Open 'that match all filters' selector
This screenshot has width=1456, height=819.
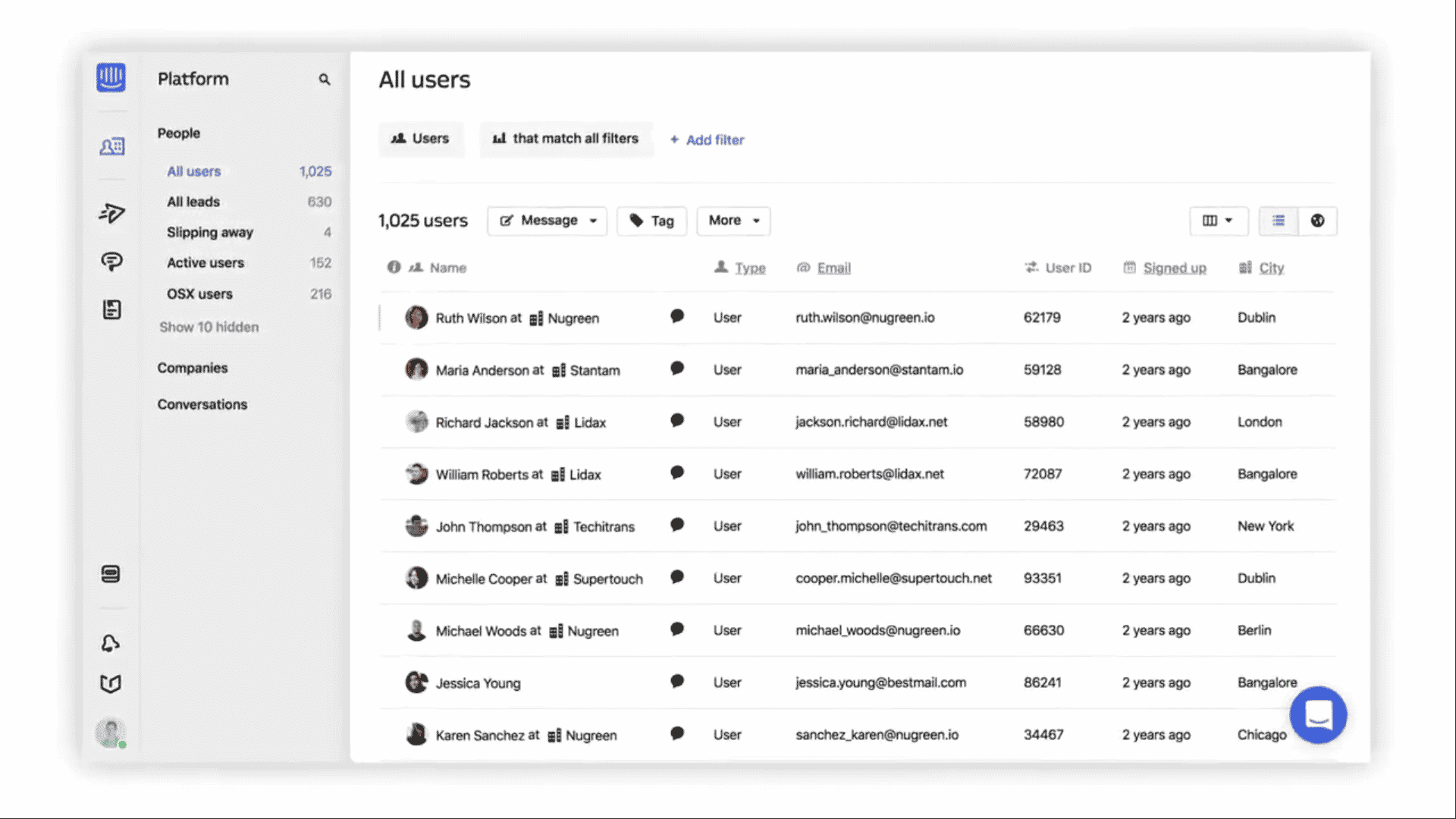point(566,139)
